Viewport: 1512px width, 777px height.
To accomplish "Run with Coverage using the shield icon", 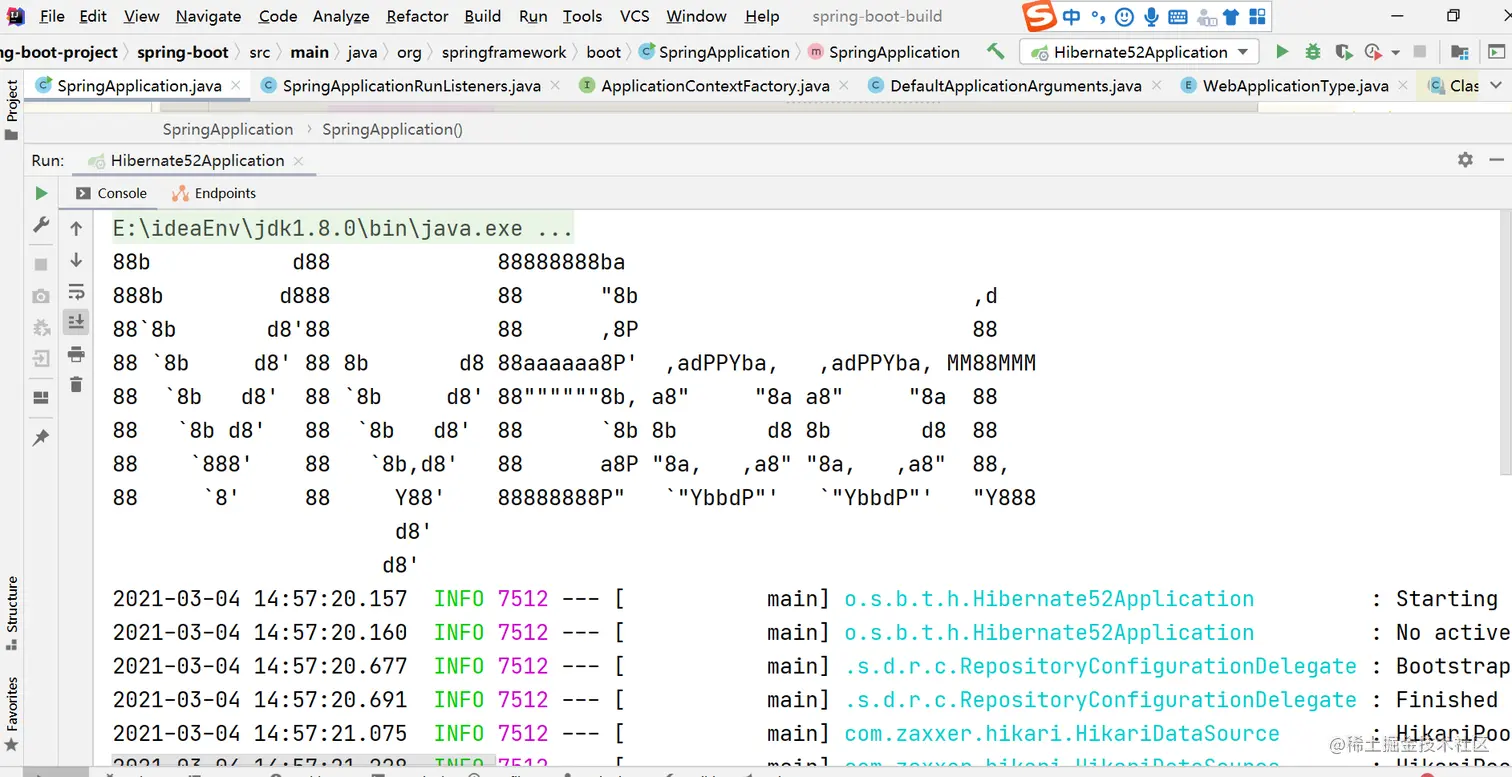I will click(1343, 52).
